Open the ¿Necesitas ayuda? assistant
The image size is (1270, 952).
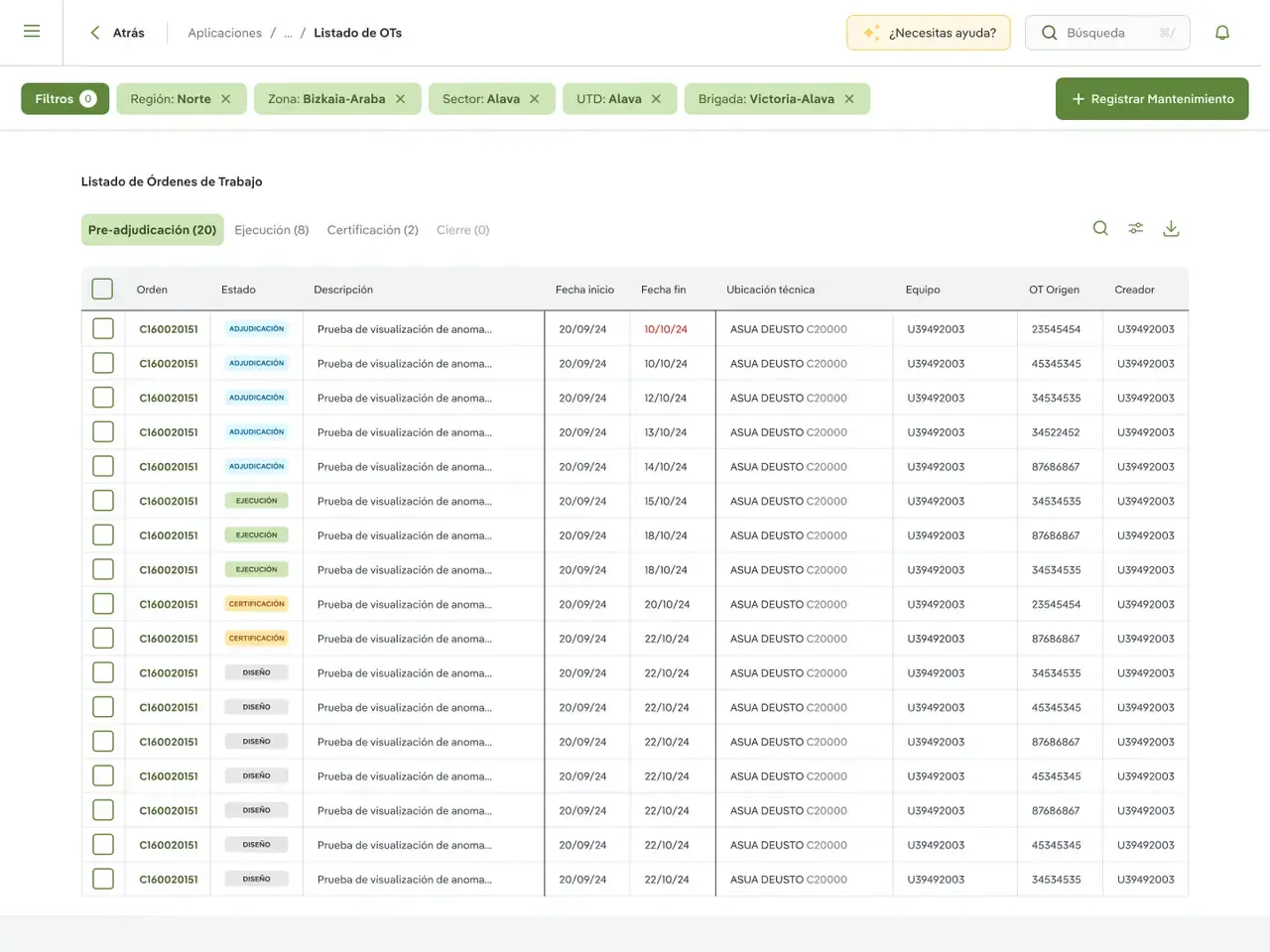[929, 33]
